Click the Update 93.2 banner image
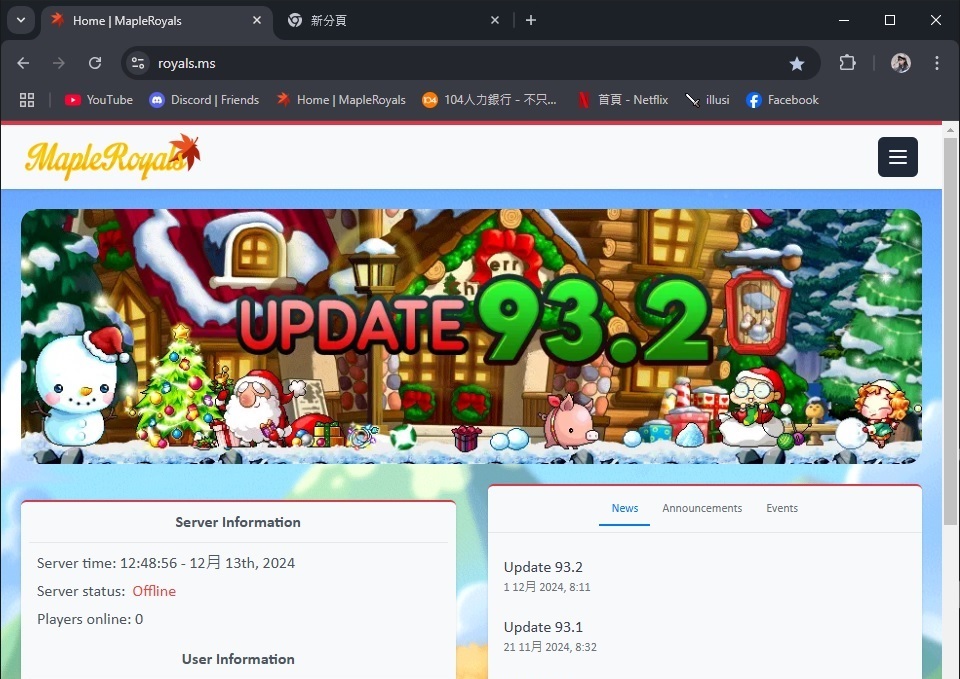960x679 pixels. pos(471,336)
